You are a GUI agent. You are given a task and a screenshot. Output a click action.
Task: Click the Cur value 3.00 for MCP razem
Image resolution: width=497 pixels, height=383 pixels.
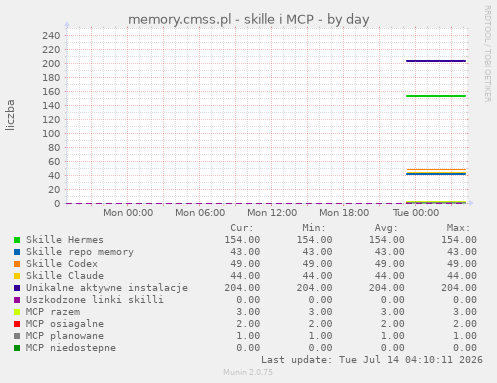click(x=248, y=312)
